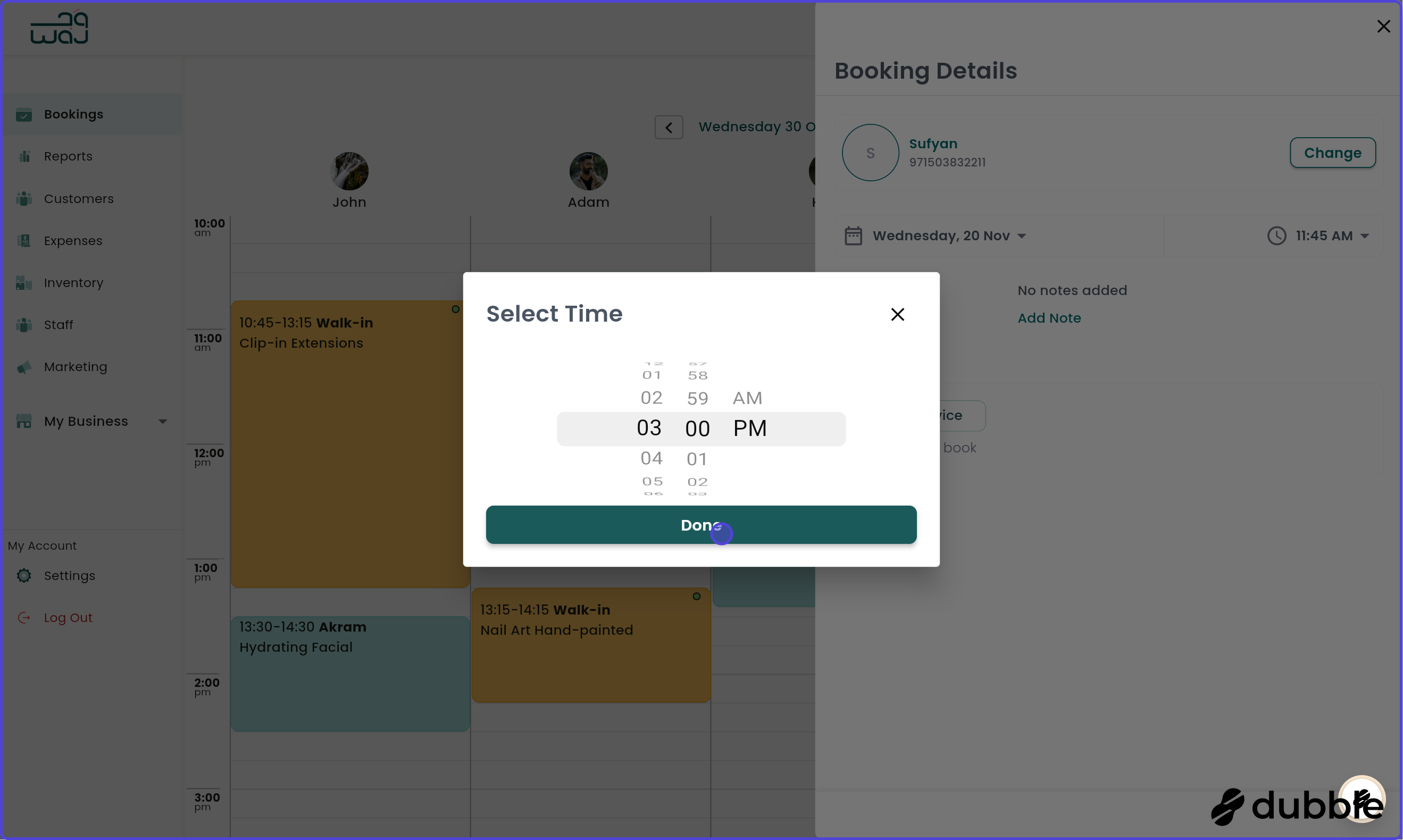Image resolution: width=1403 pixels, height=840 pixels.
Task: Open the Bookings tab
Action: [x=73, y=114]
